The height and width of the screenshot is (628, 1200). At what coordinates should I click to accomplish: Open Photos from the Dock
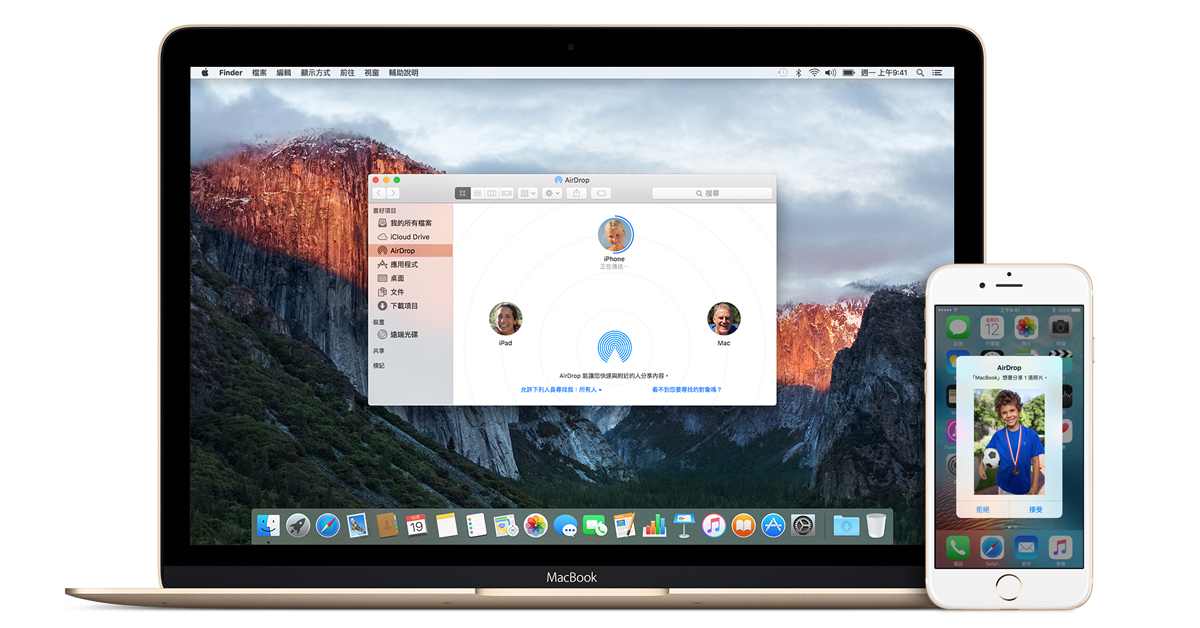tap(536, 525)
